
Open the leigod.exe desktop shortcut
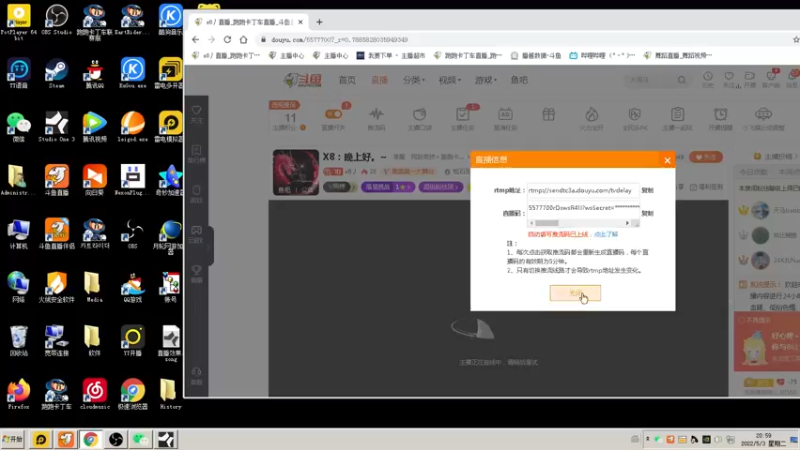(x=133, y=127)
